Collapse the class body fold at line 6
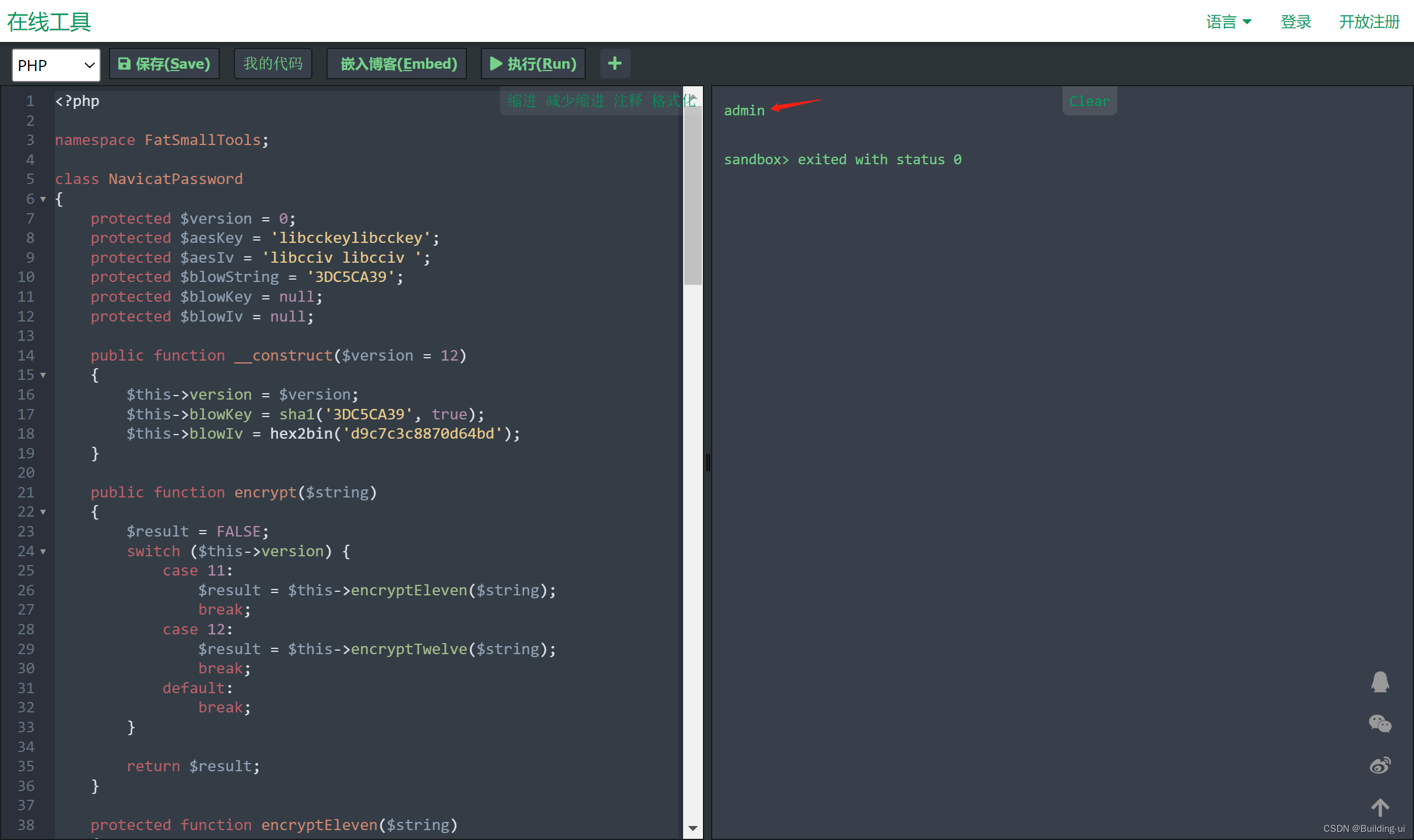Screen dimensions: 1414x840 tap(43, 199)
